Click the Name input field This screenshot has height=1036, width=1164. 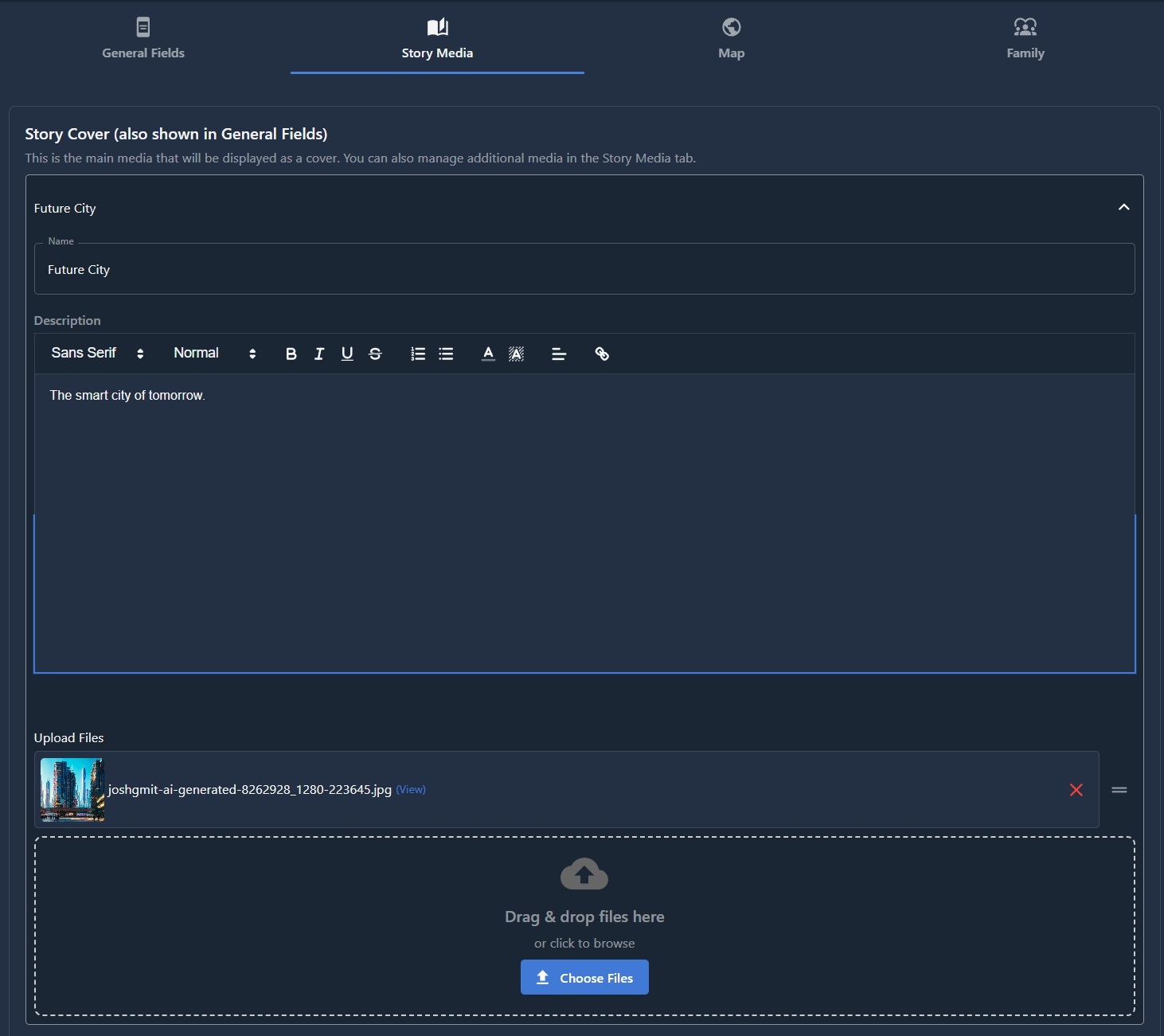click(584, 270)
